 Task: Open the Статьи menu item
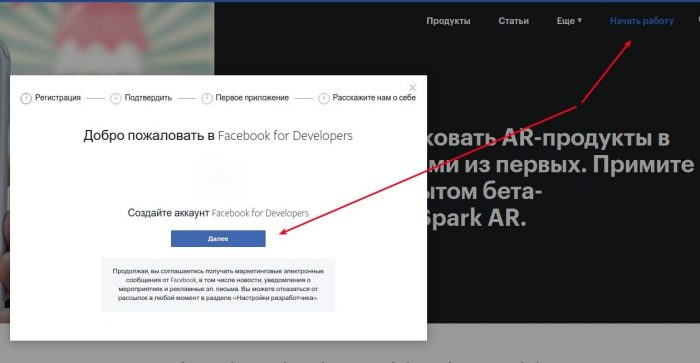coord(513,21)
